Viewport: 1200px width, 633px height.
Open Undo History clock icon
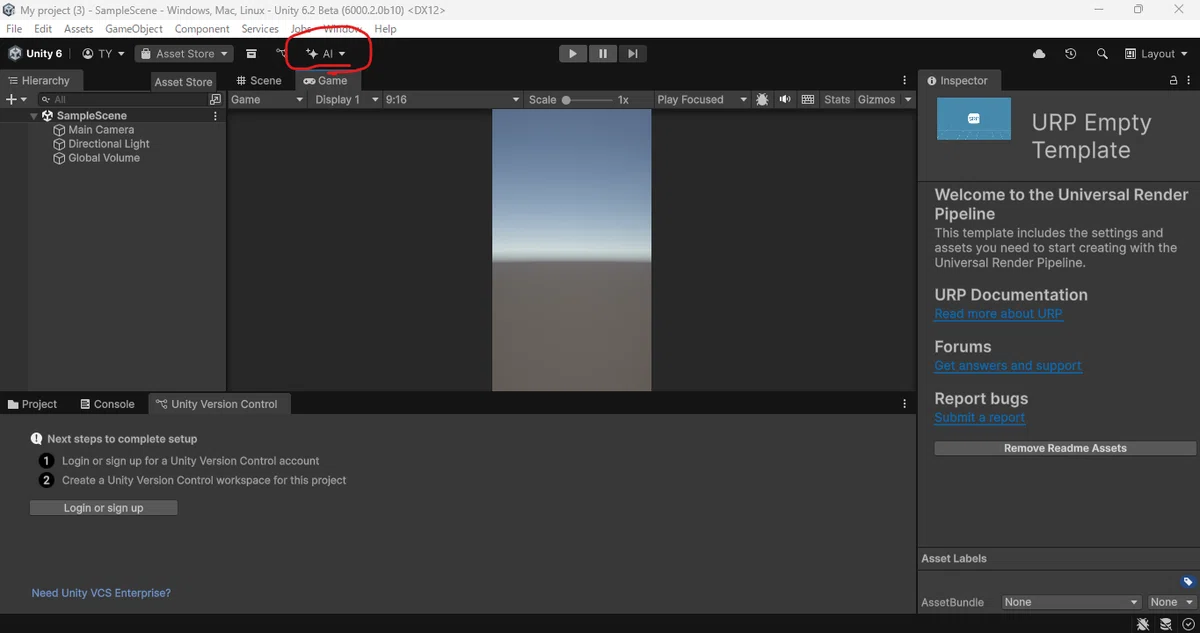point(1070,54)
